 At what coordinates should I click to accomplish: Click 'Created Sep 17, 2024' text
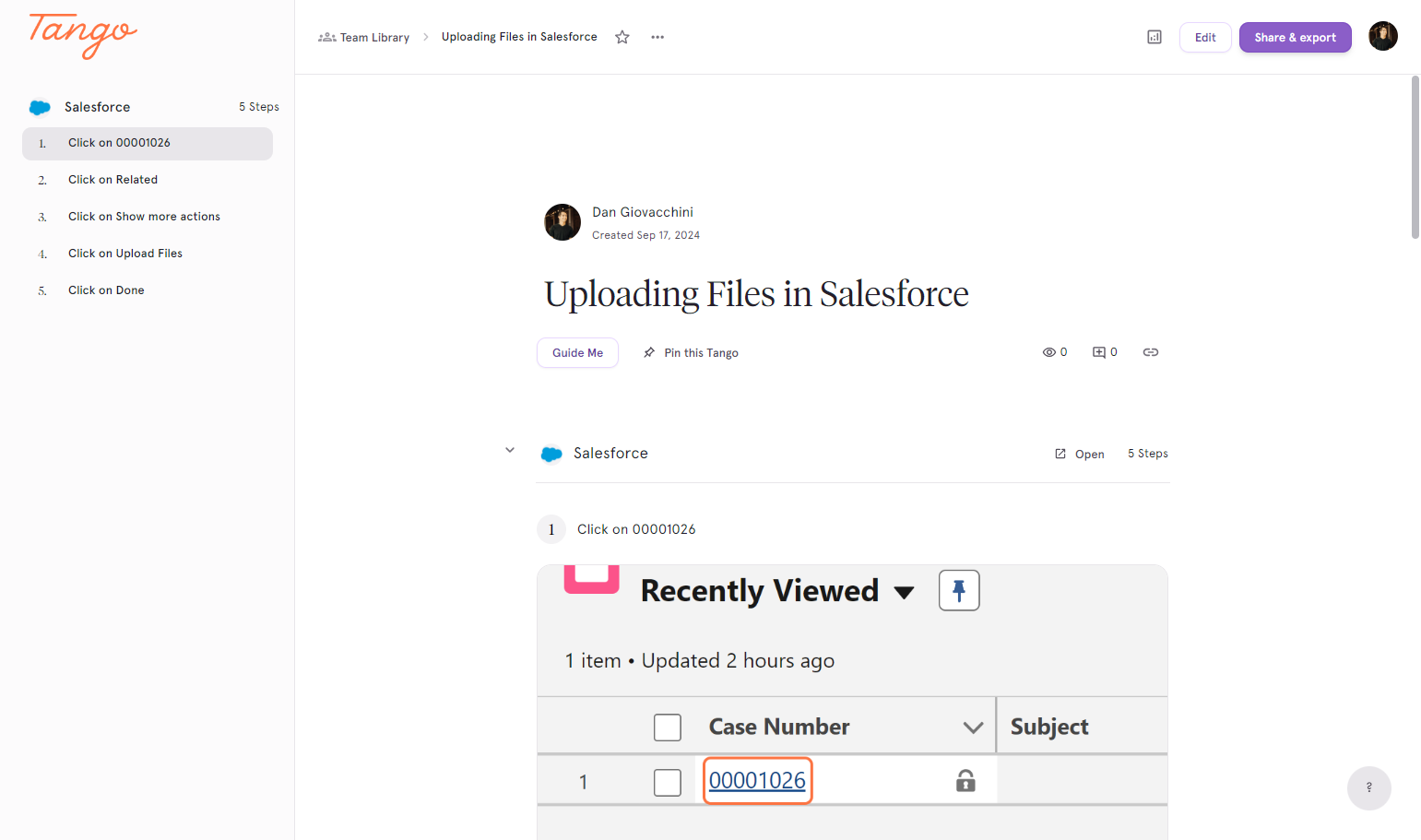click(x=645, y=235)
